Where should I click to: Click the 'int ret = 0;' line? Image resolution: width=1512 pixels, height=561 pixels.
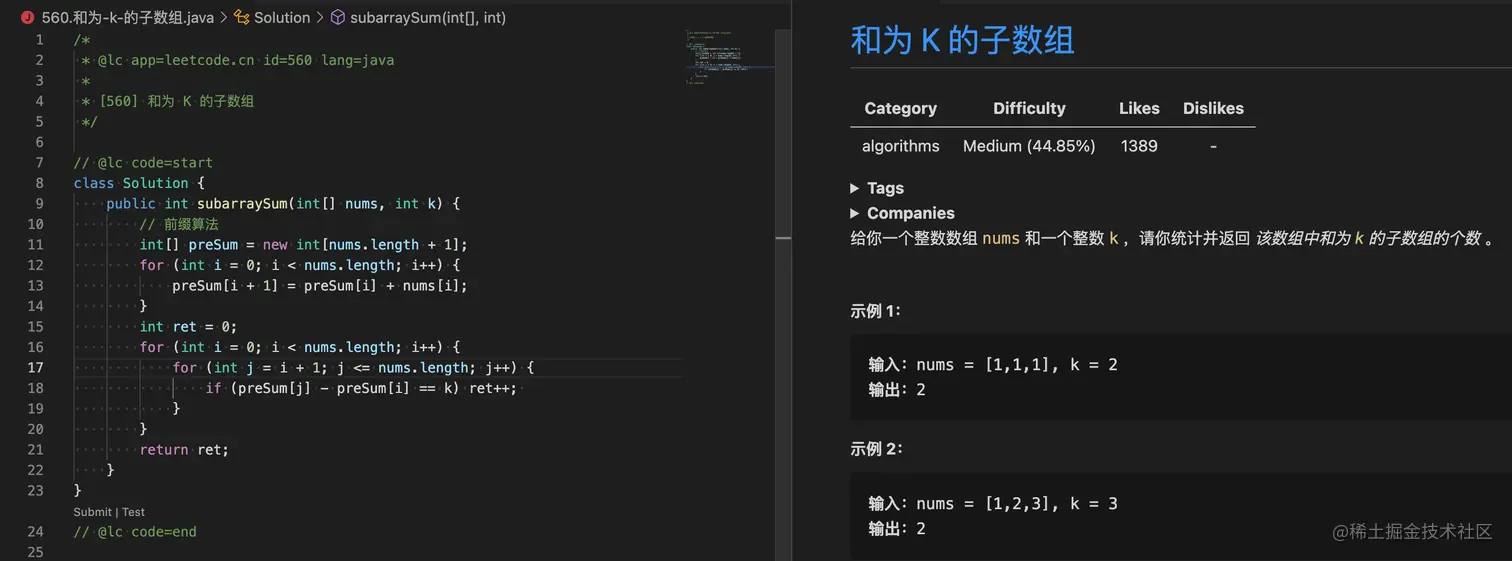(188, 326)
